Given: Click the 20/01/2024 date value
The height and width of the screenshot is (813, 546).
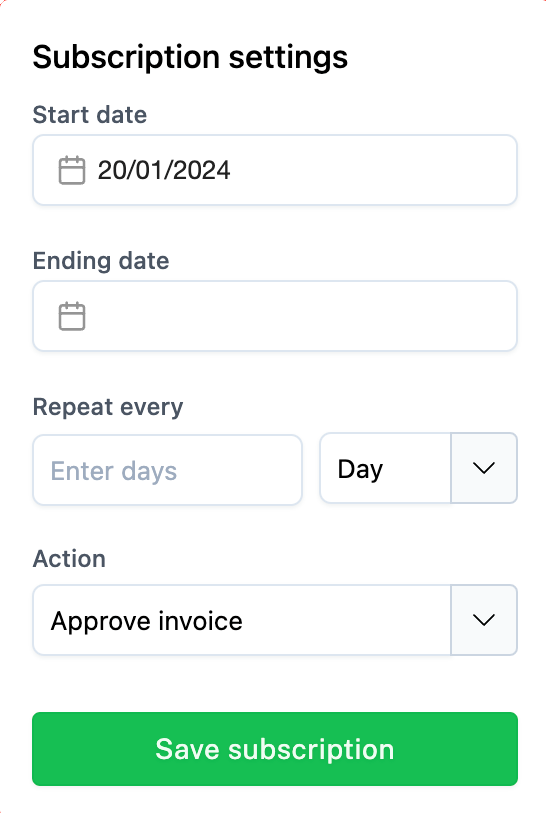Looking at the screenshot, I should click(x=164, y=170).
